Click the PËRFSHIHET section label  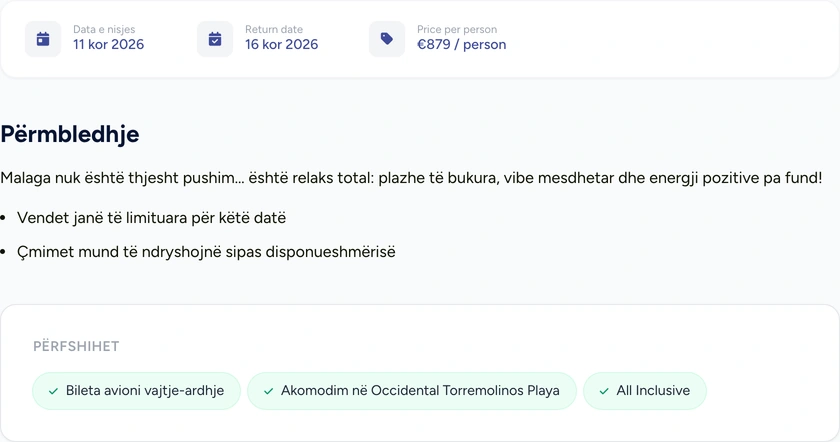pyautogui.click(x=76, y=346)
